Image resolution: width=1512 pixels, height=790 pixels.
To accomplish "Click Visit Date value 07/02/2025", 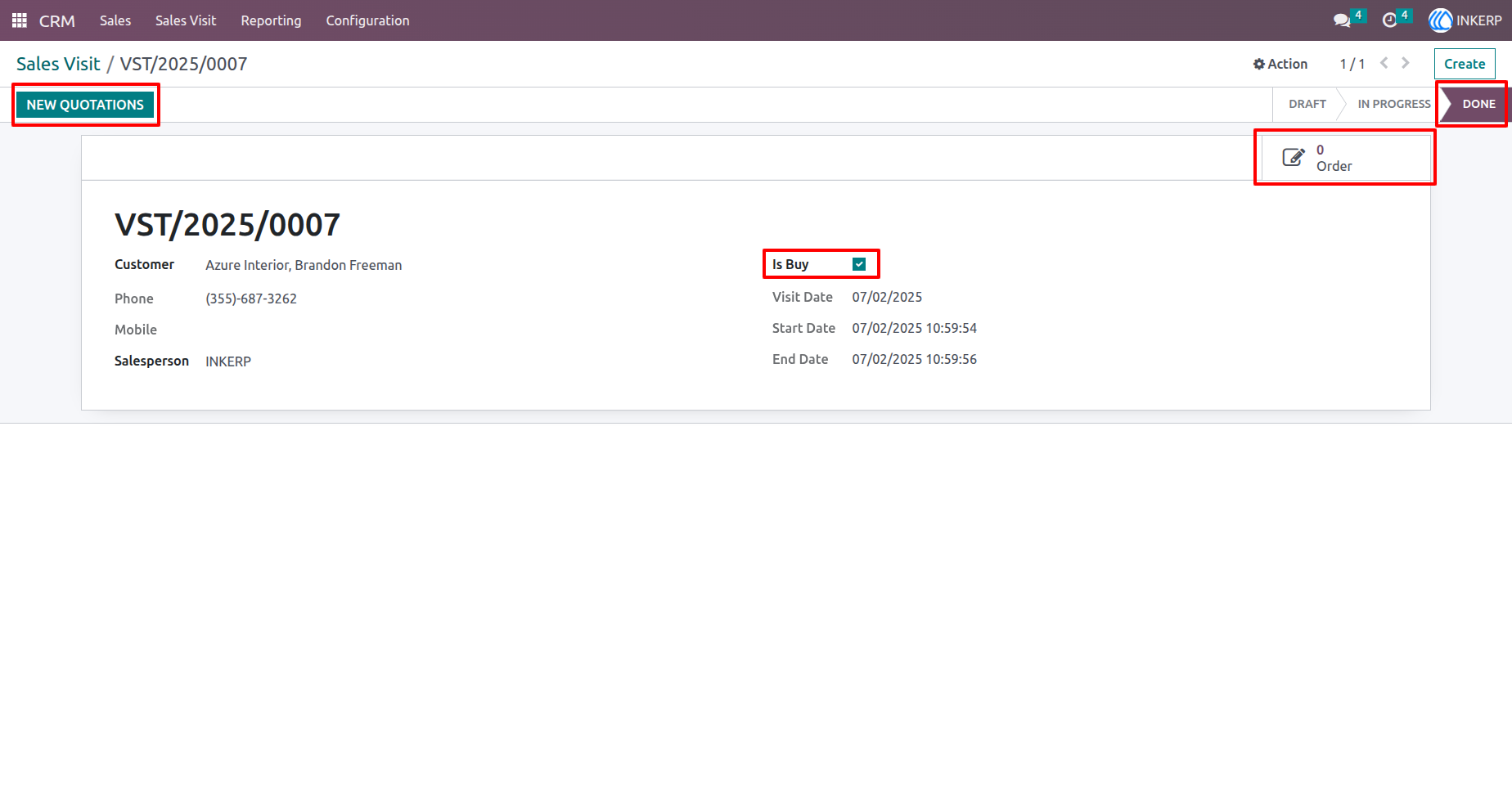I will coord(887,297).
